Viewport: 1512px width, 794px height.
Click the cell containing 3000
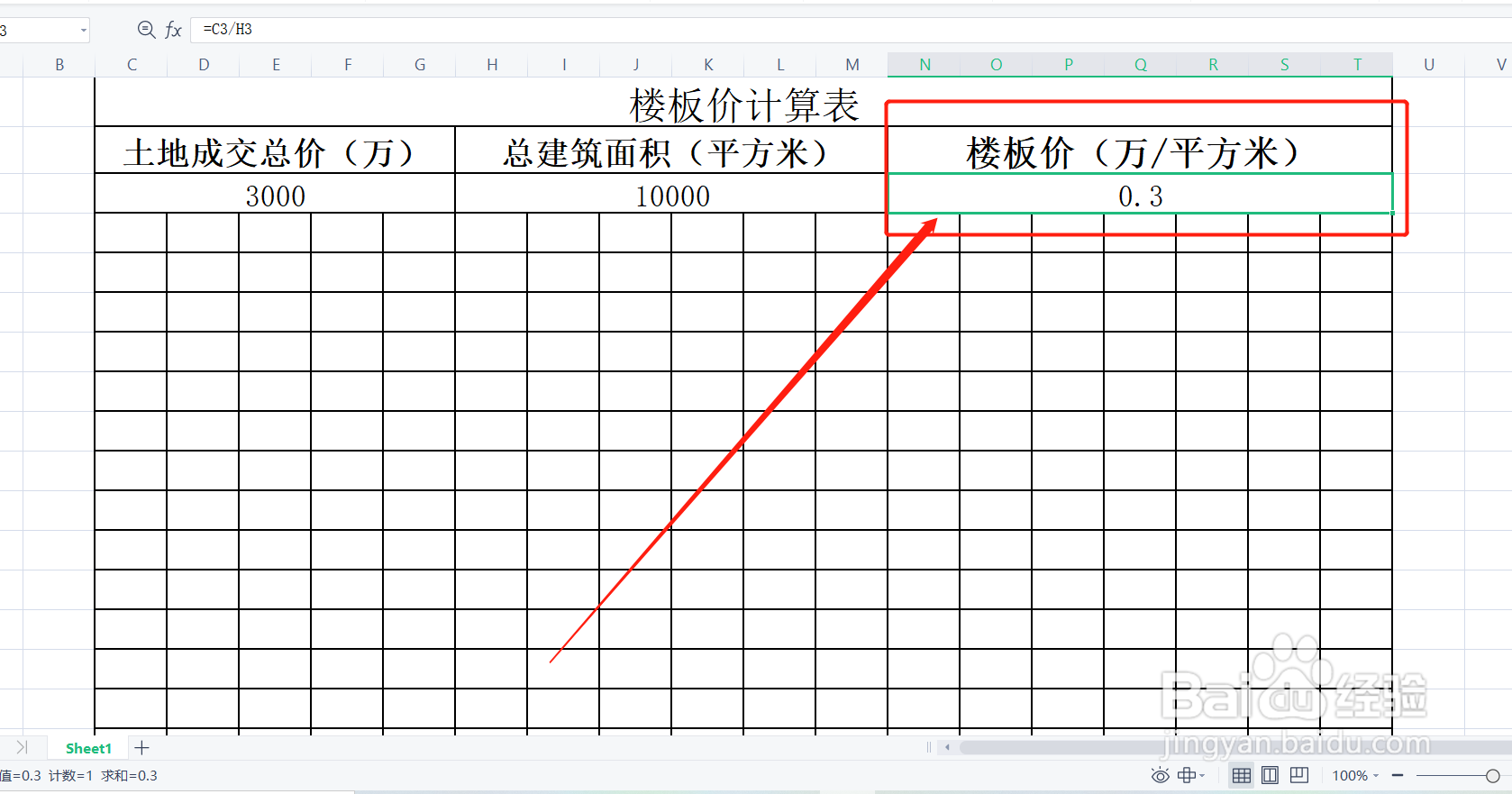[275, 194]
